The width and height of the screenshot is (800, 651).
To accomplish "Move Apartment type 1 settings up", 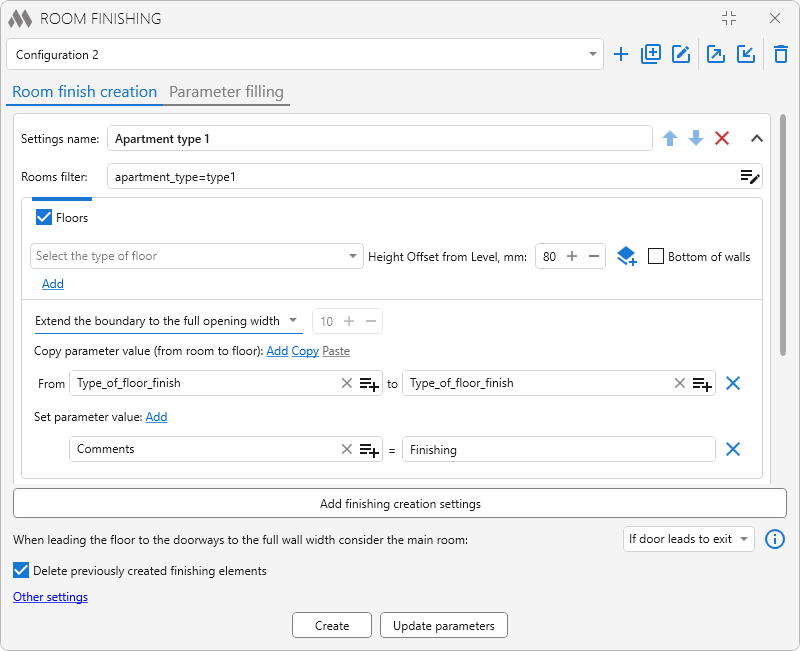I will pyautogui.click(x=670, y=138).
